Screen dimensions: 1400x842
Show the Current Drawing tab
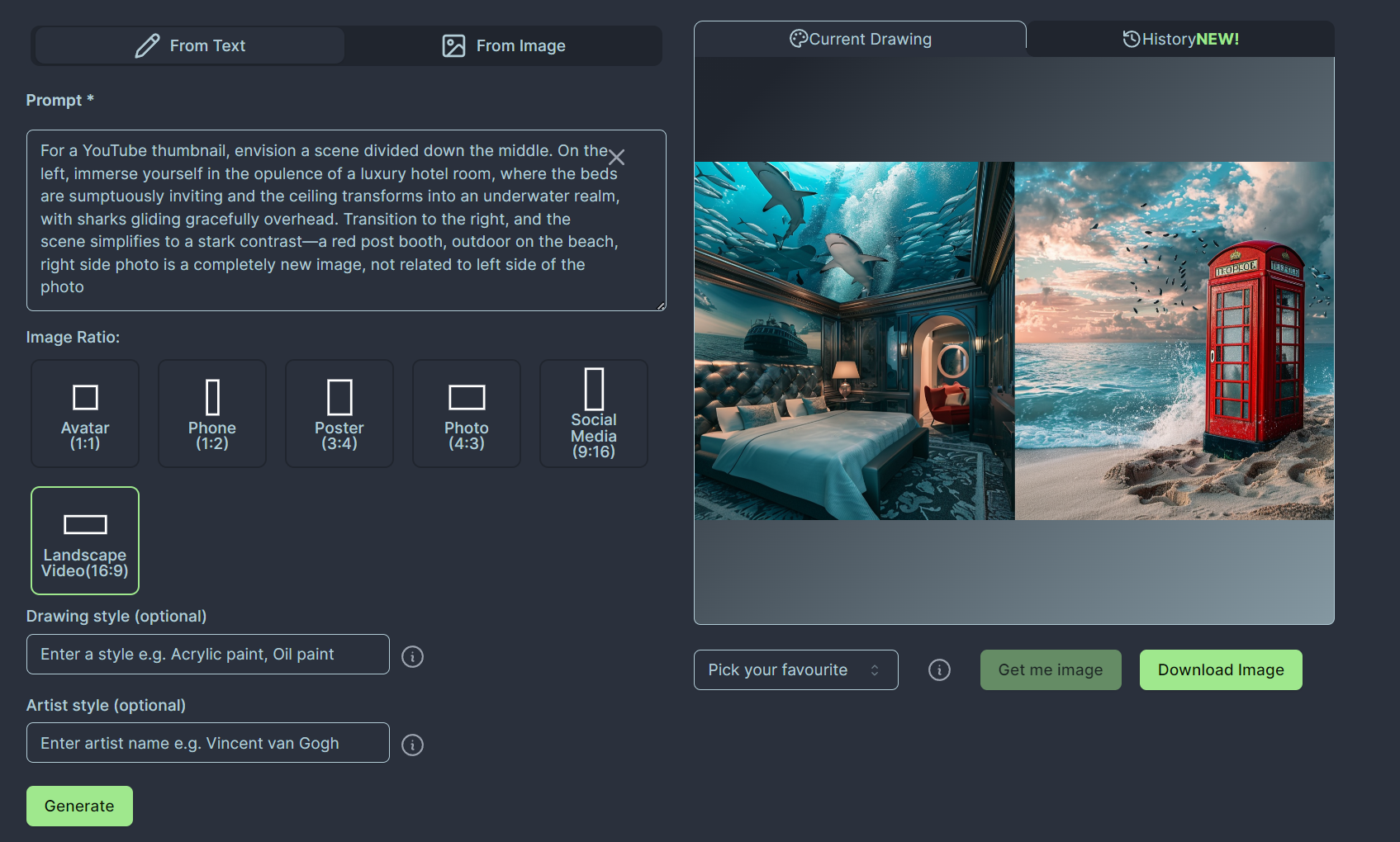point(860,39)
